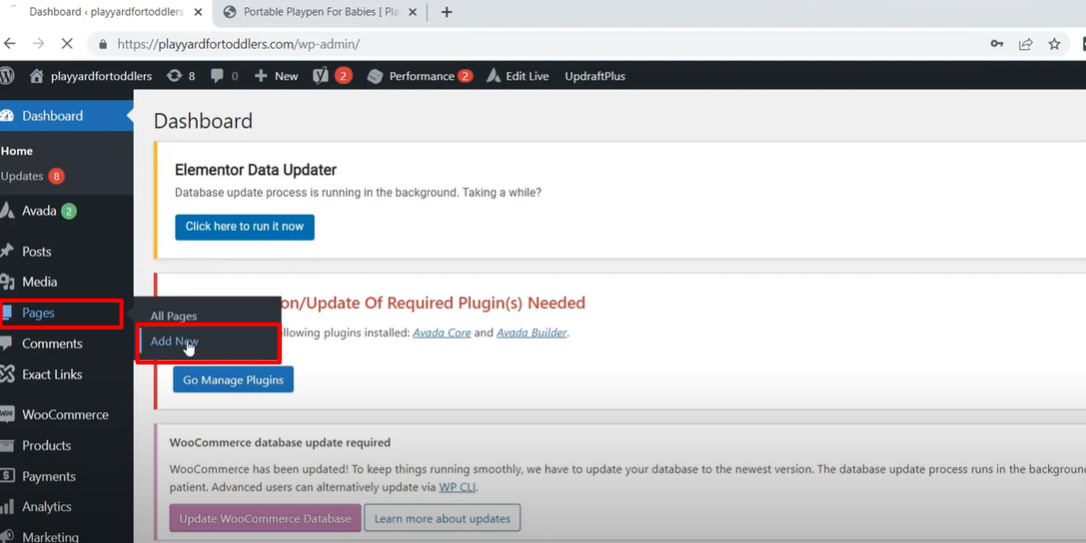Click the Dashboard page heading
Viewport: 1086px width, 543px height.
(x=203, y=121)
